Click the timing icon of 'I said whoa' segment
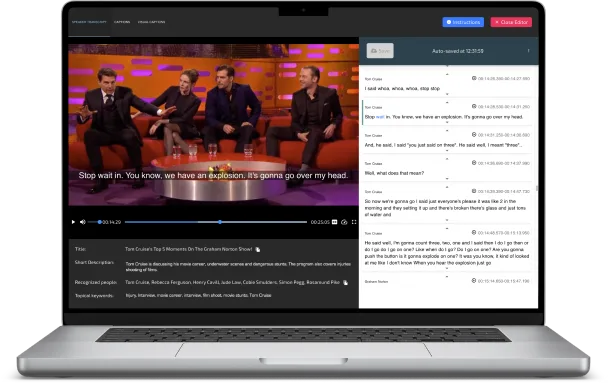Screen dimensions: 609x383 point(474,78)
